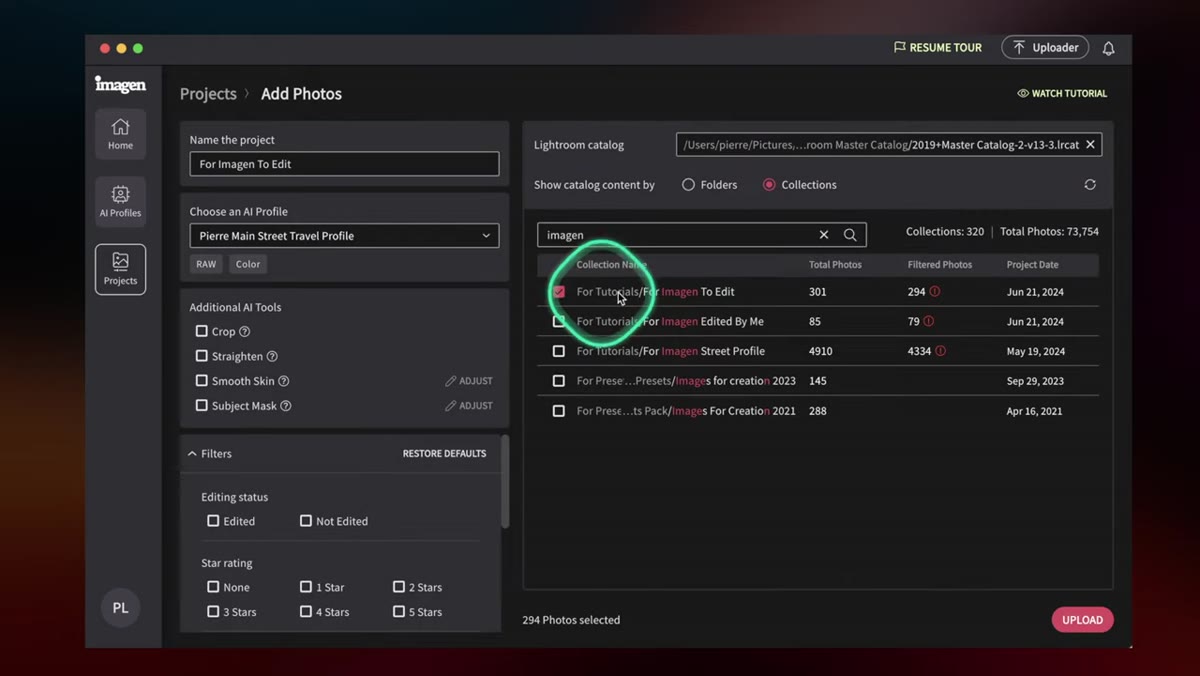
Task: Click the Apr 16, 2021 date cell
Action: (x=1035, y=411)
